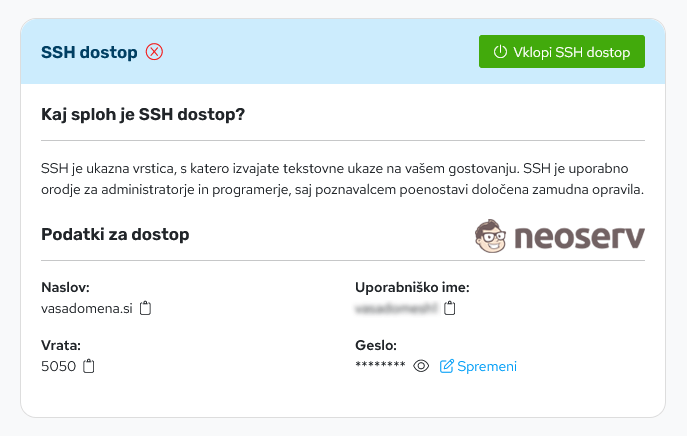Click the 5050 port number
Screen dimensions: 687x436
[x=58, y=366]
